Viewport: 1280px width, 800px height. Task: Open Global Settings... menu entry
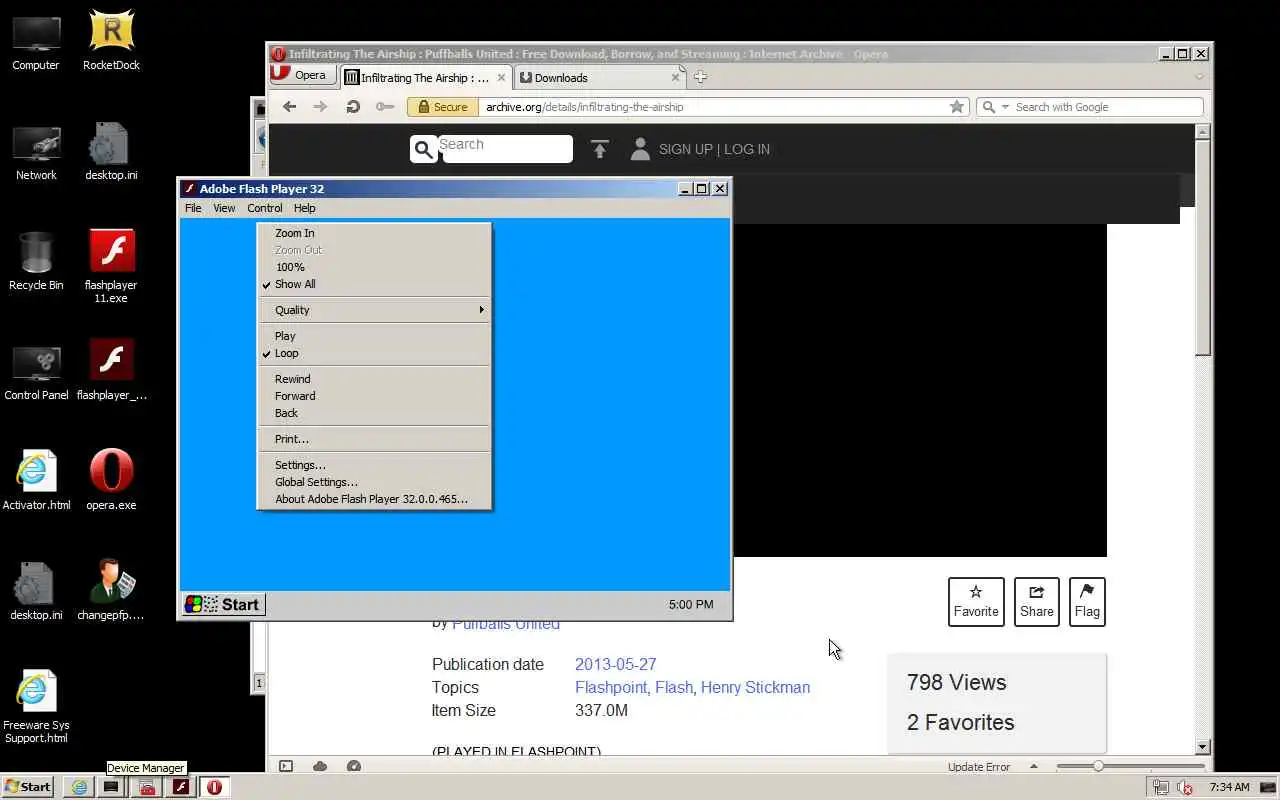pos(373,482)
